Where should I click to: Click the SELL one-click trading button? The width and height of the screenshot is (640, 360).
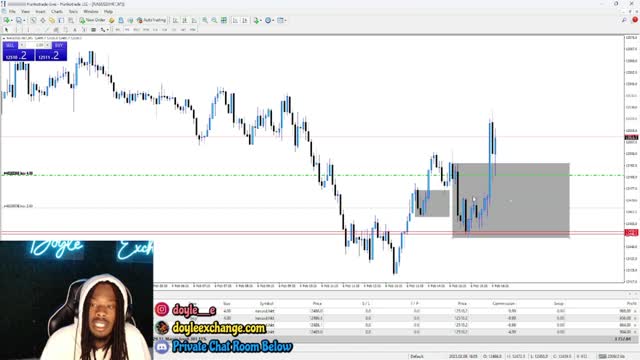(10, 45)
